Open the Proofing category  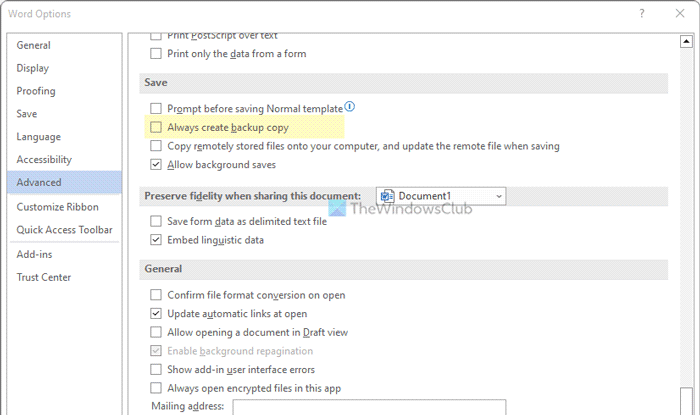[64, 91]
